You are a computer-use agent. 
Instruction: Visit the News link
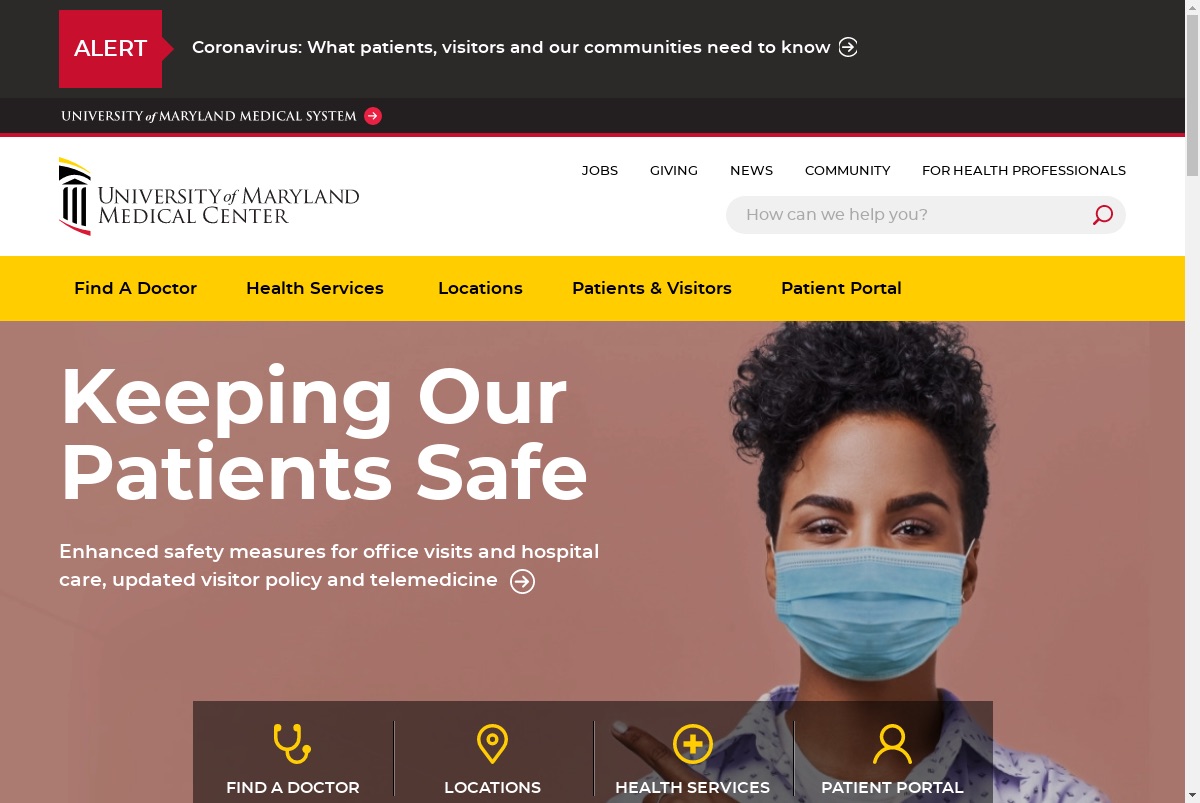[x=751, y=170]
